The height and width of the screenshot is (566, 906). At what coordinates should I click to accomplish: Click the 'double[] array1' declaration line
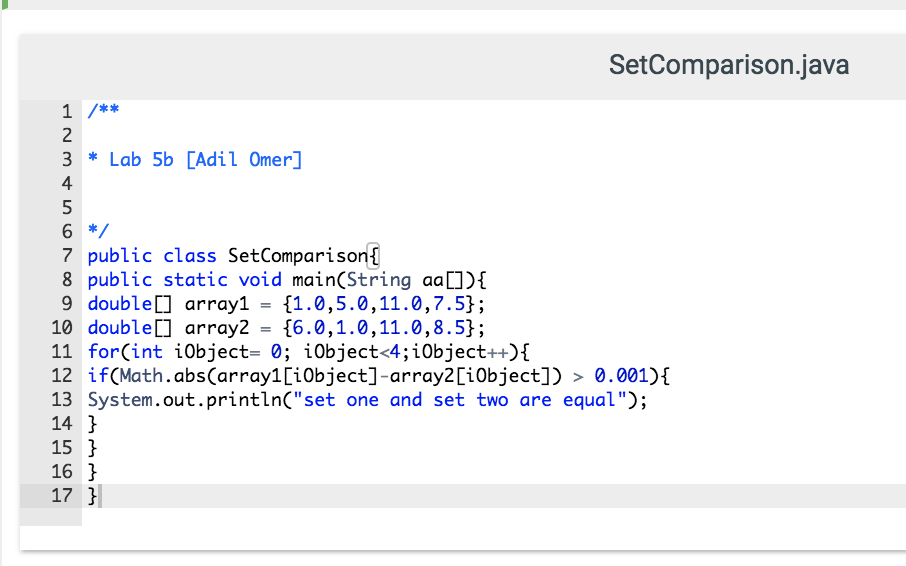286,303
